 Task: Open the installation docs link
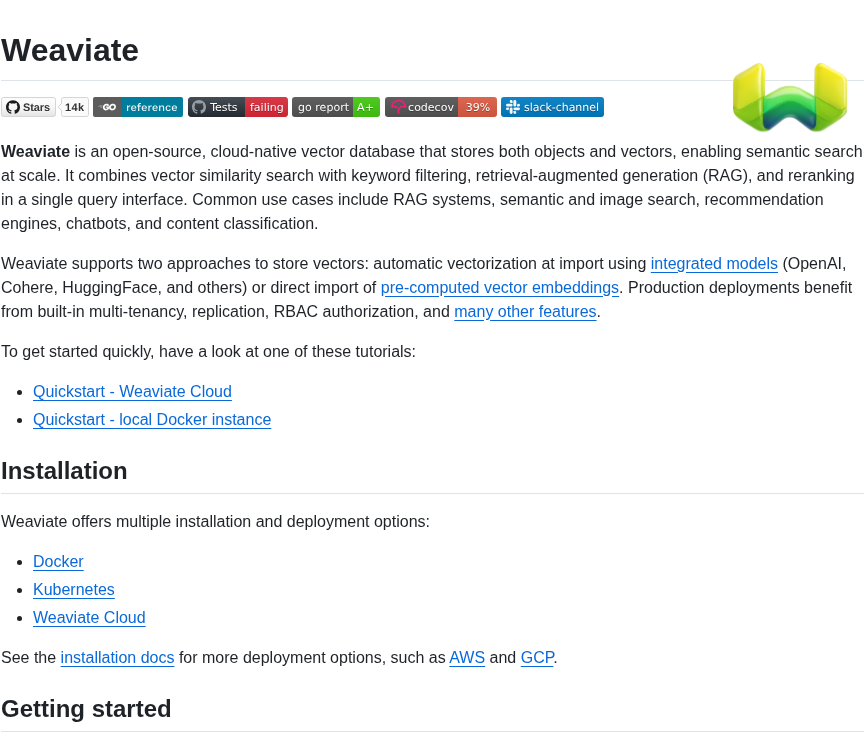117,658
